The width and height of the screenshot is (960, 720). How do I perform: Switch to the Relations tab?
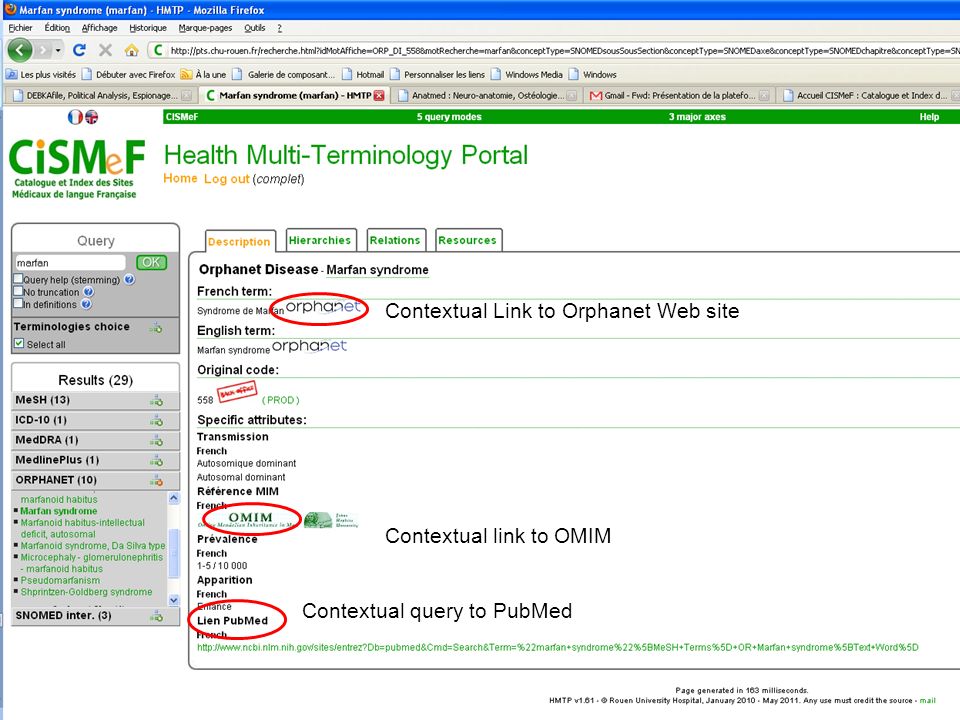point(395,240)
